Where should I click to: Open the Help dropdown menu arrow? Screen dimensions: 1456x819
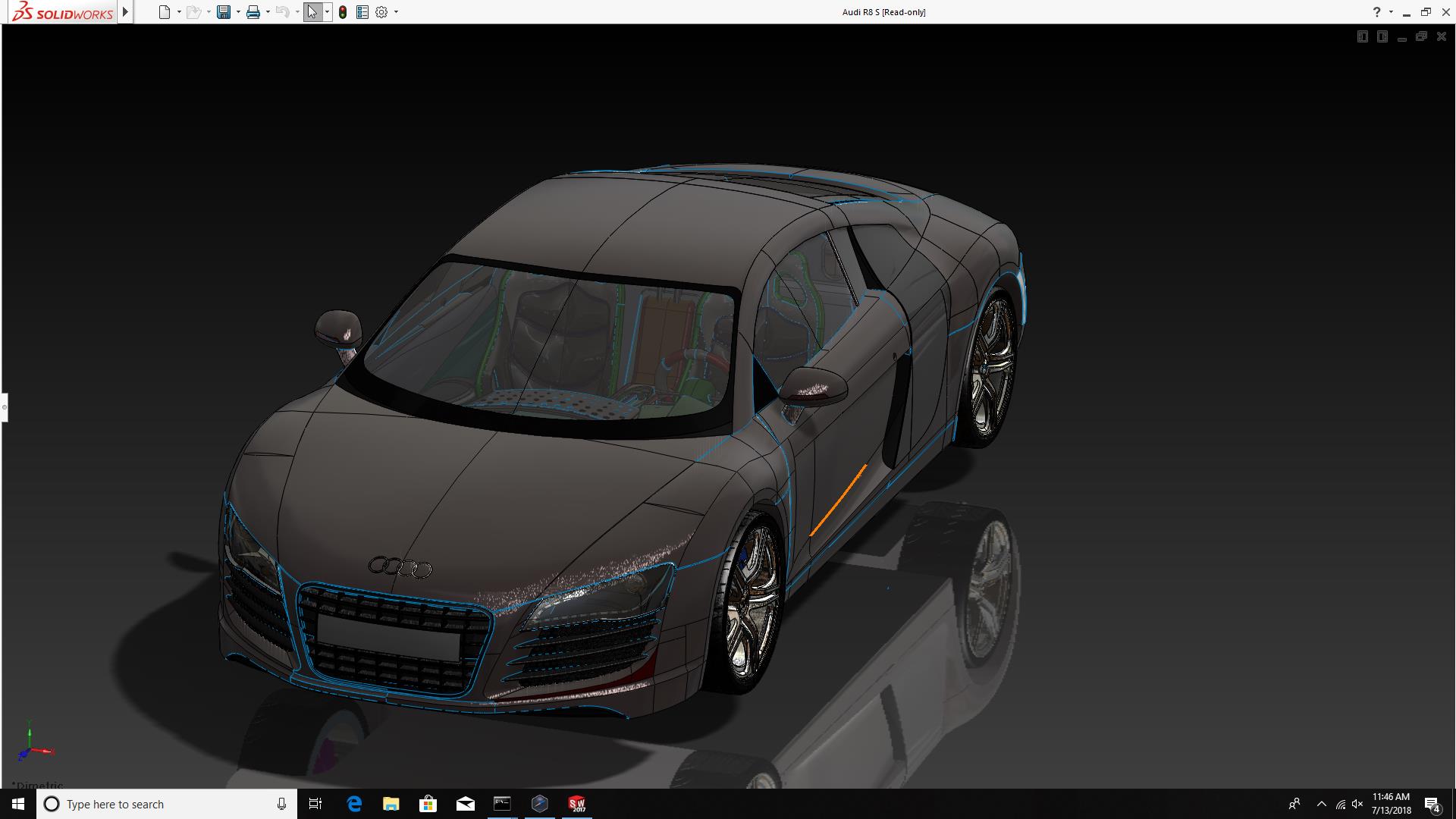1391,12
